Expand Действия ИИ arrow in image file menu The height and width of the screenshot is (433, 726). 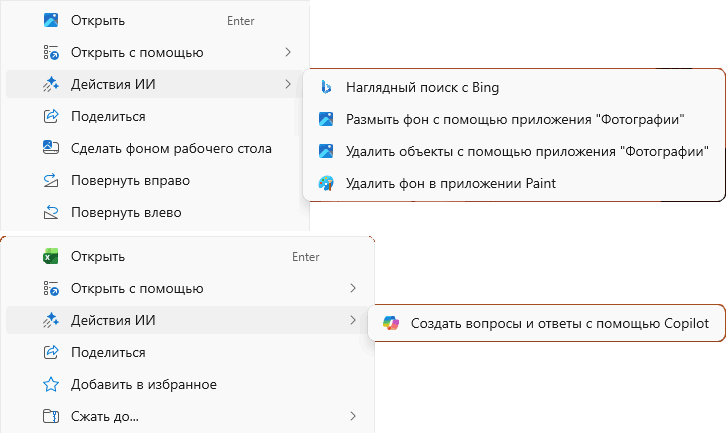[288, 84]
